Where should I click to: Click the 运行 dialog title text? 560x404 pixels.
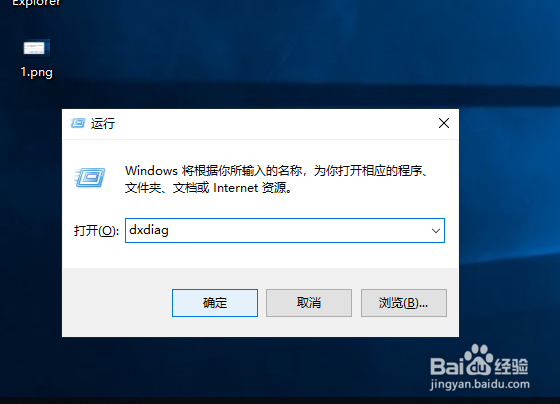tap(103, 124)
